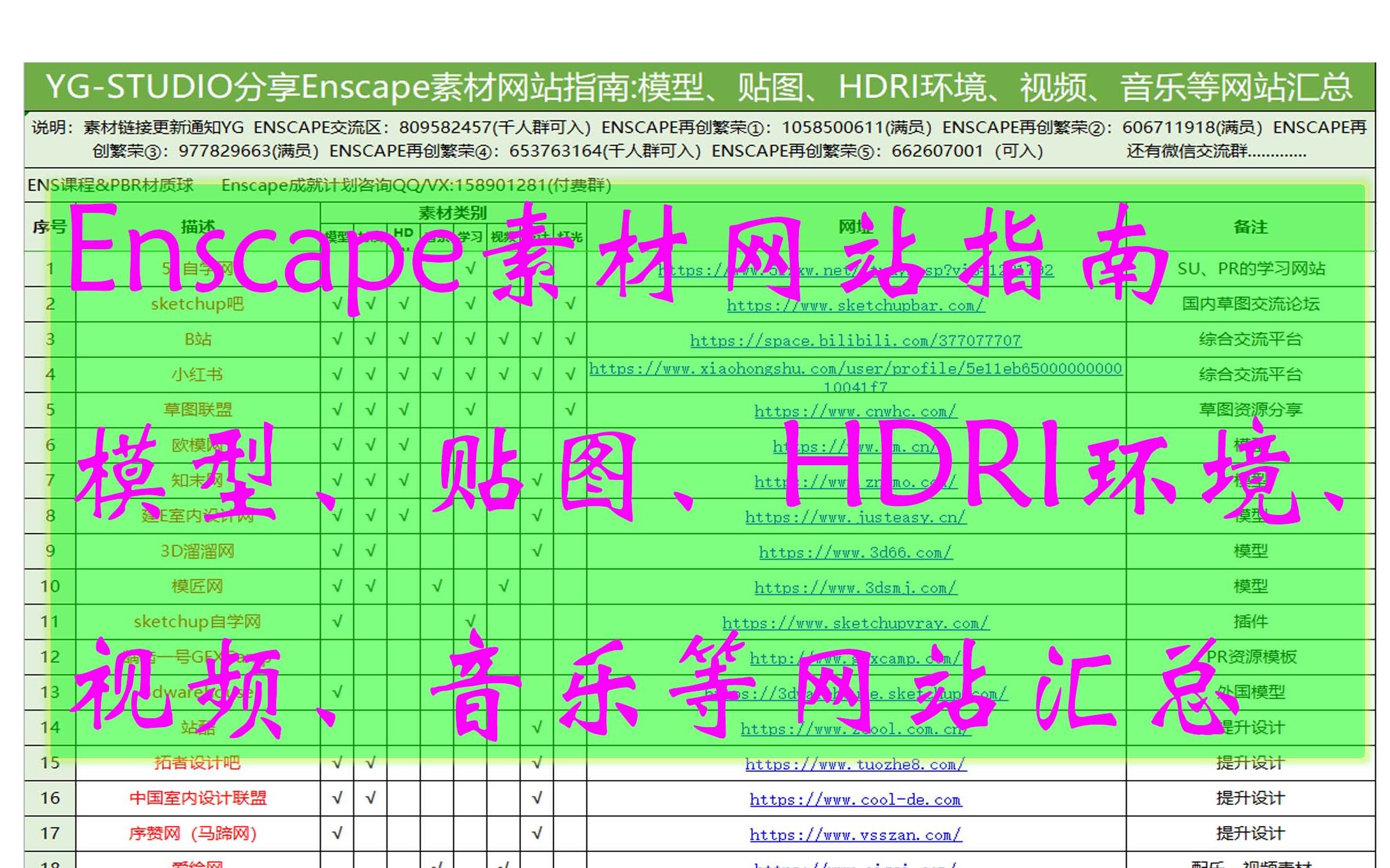Select row number 17 cell
Image resolution: width=1390 pixels, height=868 pixels.
(50, 834)
